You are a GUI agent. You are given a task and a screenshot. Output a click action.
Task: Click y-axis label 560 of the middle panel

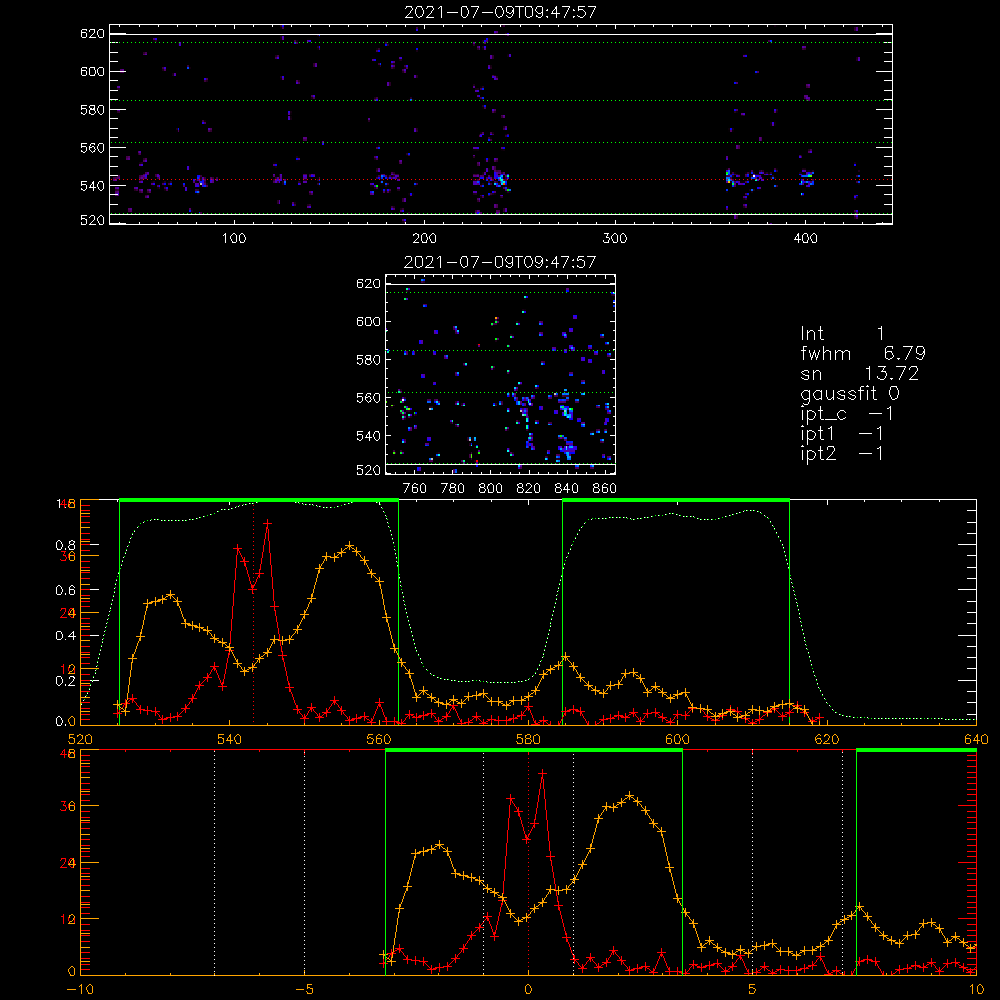click(369, 398)
